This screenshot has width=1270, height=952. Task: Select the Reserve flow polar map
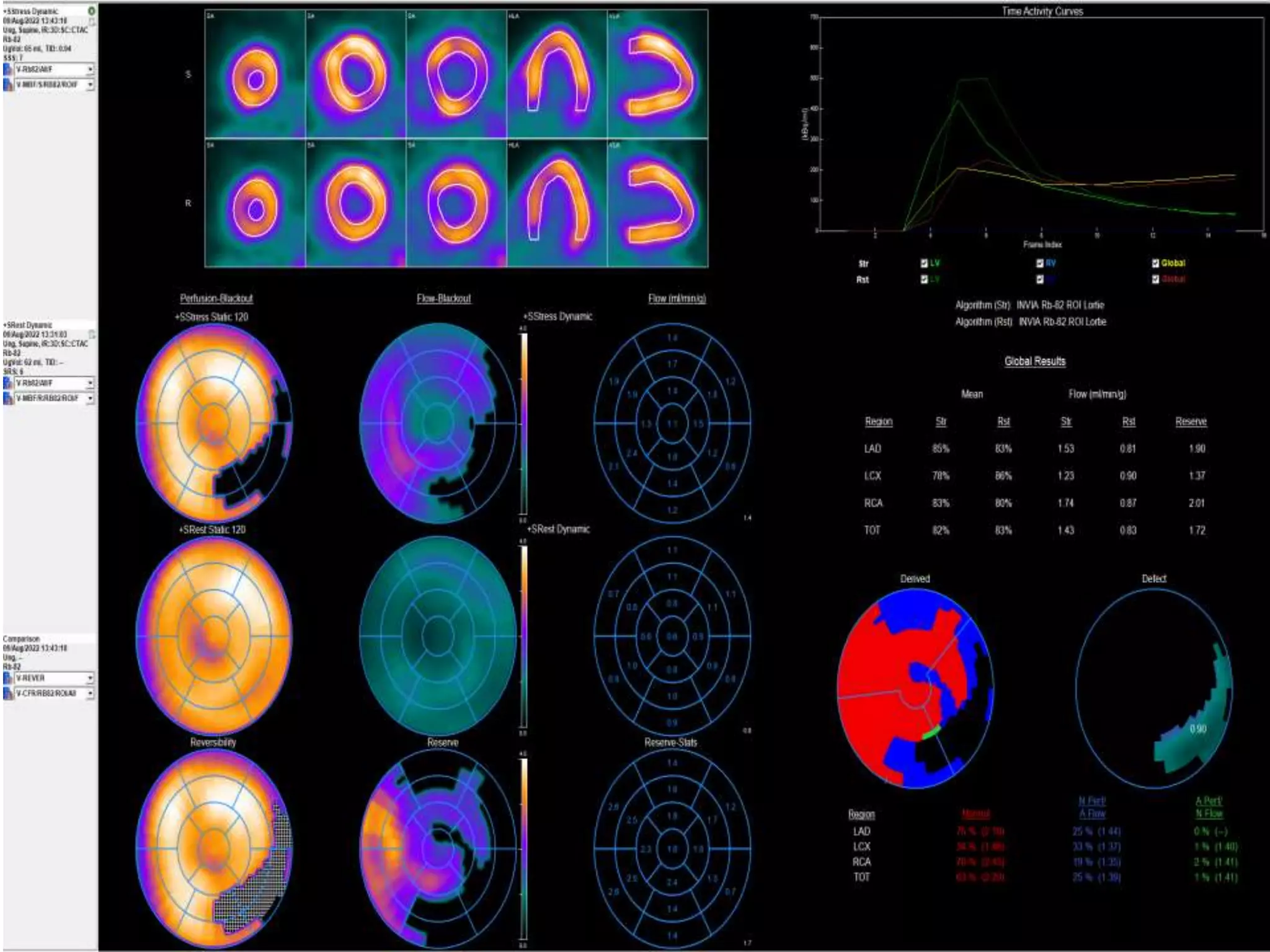[438, 848]
